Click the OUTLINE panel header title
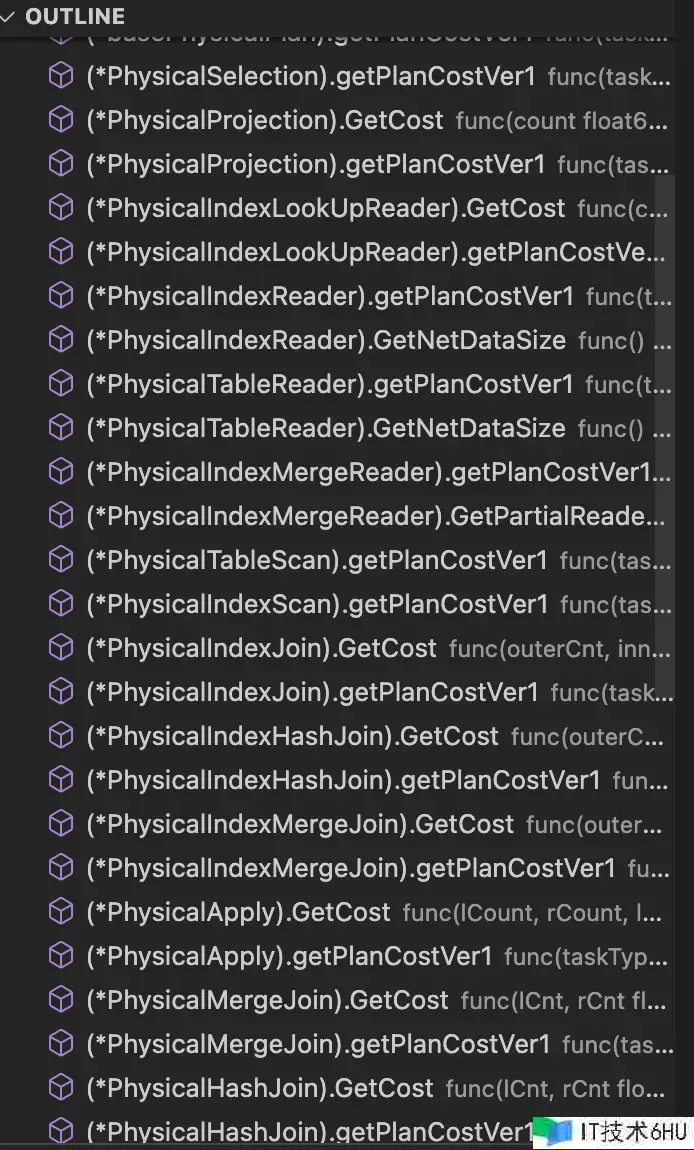Screen dimensions: 694x1150 coord(75,16)
